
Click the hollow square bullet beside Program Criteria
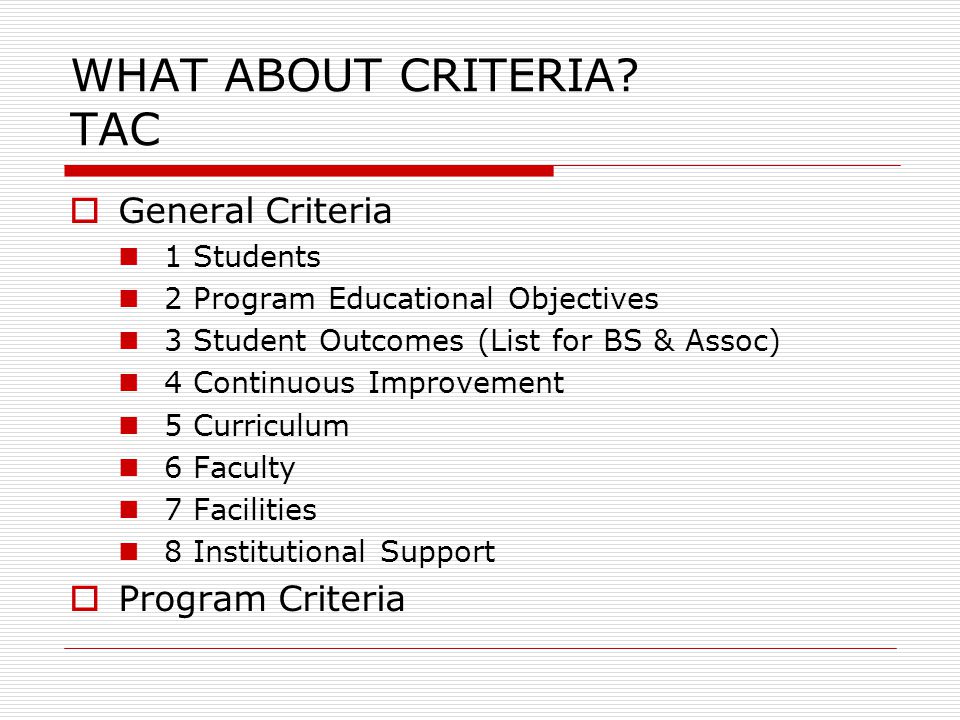tap(84, 599)
